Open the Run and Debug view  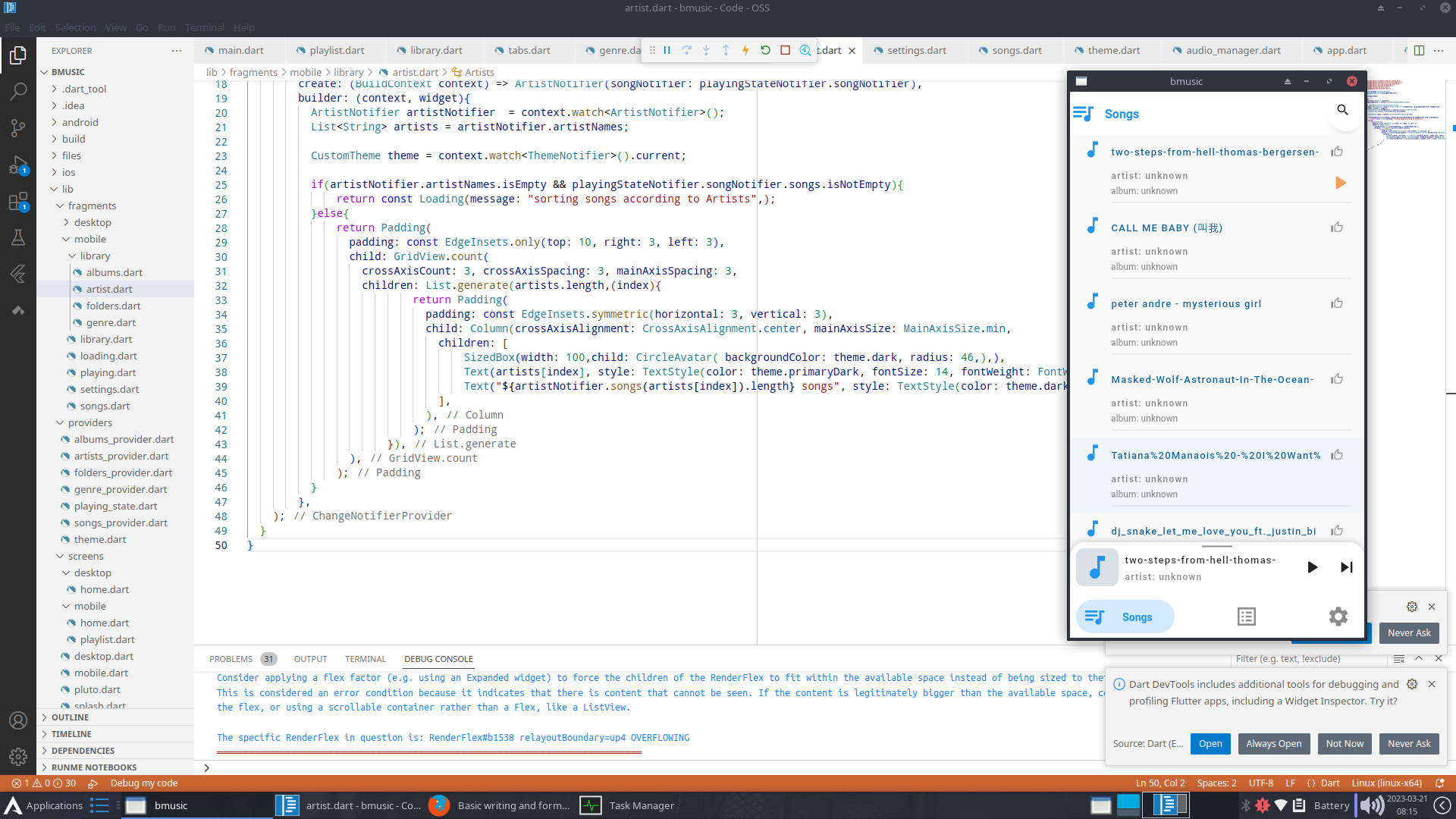[18, 165]
